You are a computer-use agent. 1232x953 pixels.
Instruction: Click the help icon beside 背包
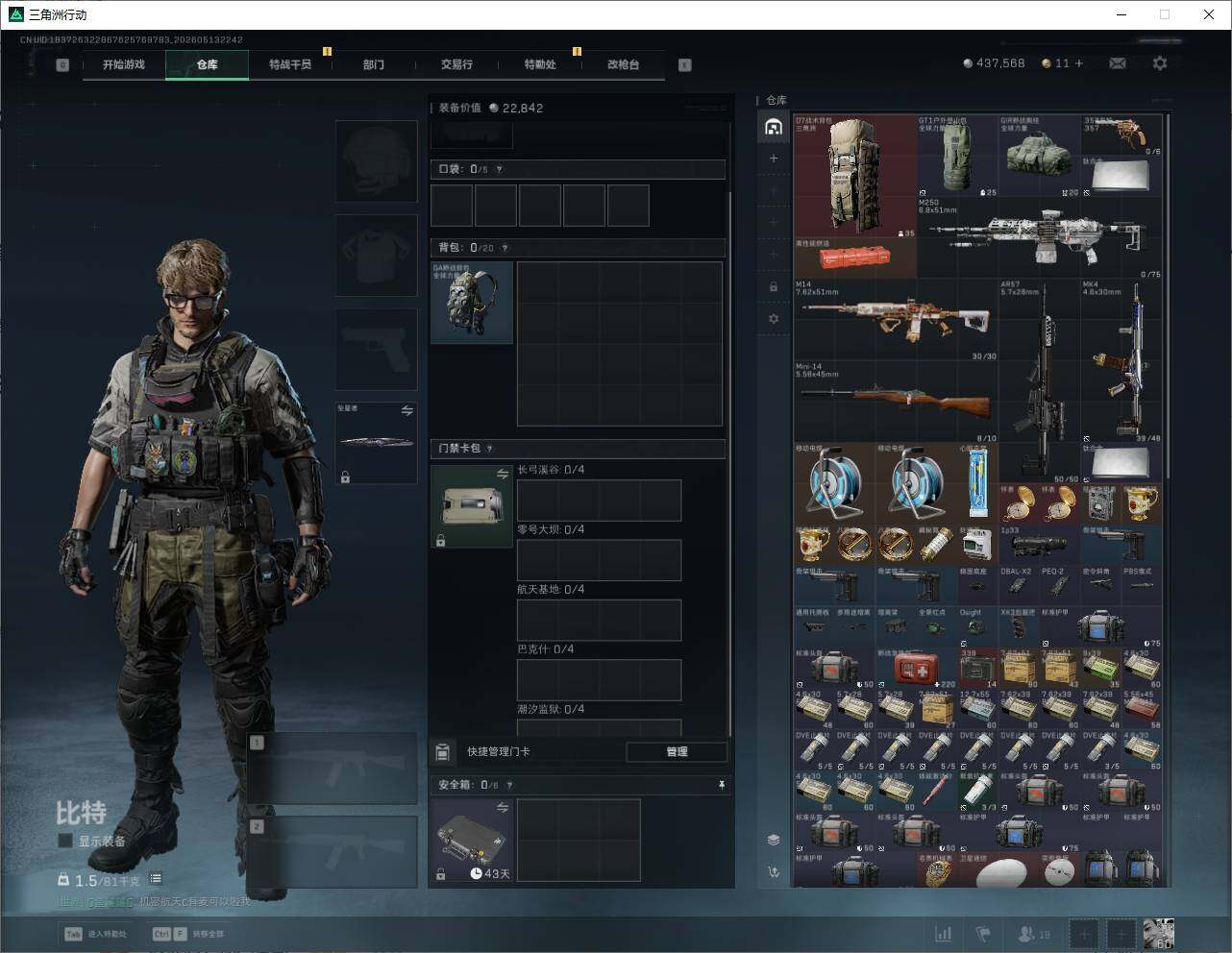[505, 248]
